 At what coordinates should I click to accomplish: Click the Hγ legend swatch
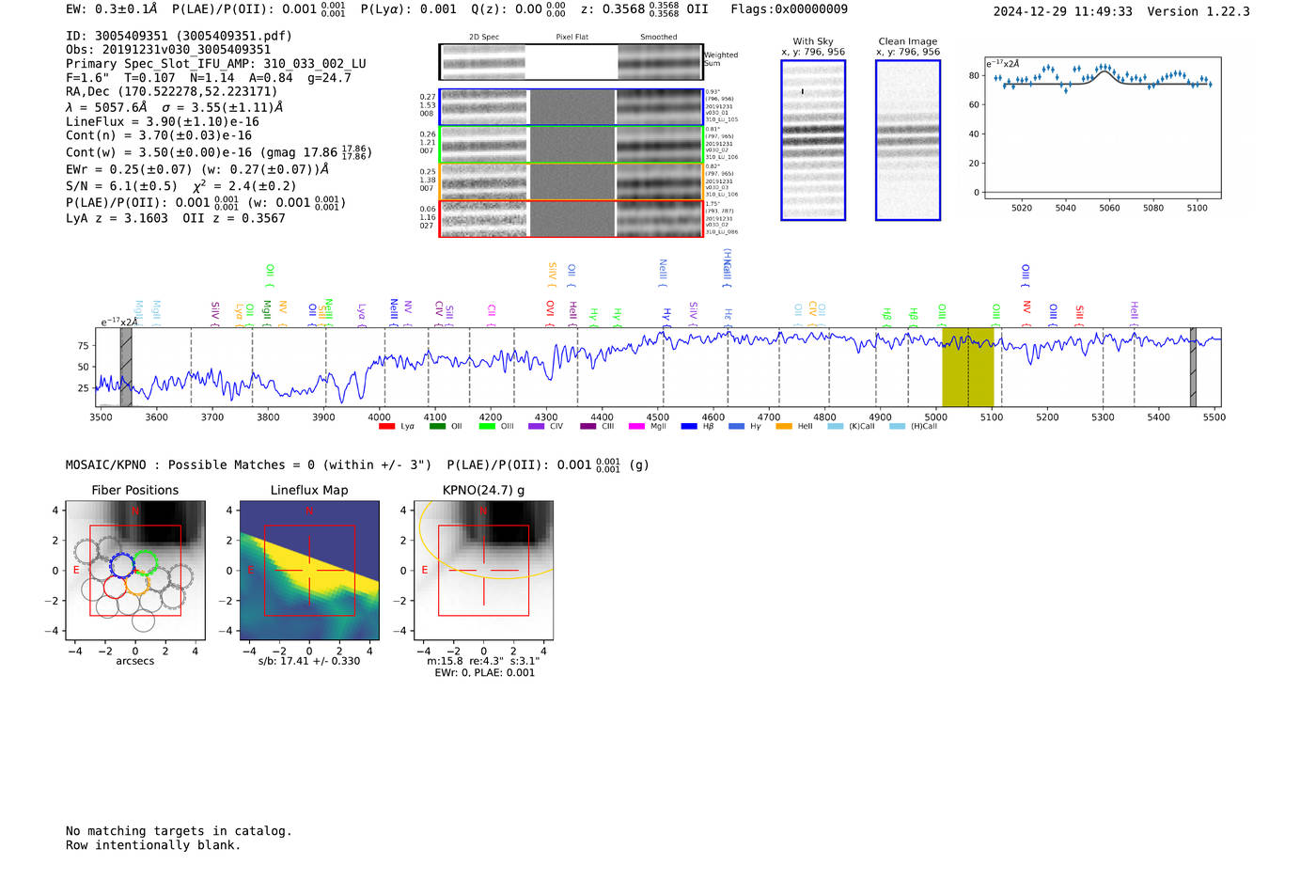(x=736, y=426)
